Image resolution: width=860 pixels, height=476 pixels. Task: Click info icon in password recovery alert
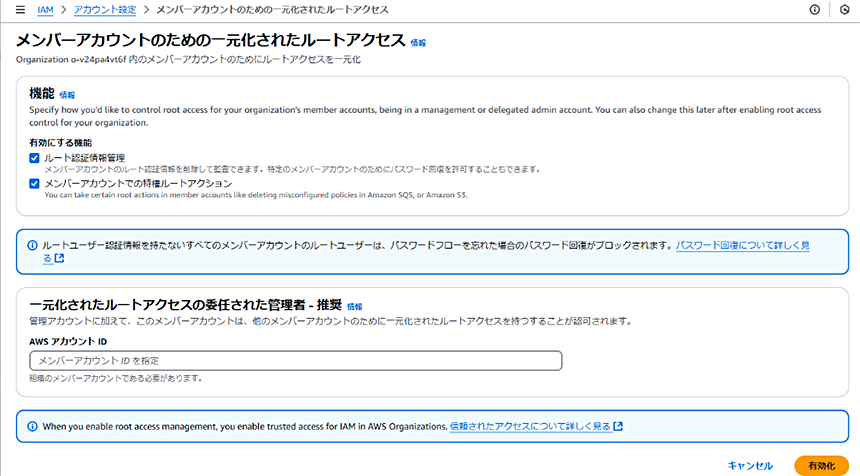pyautogui.click(x=32, y=244)
